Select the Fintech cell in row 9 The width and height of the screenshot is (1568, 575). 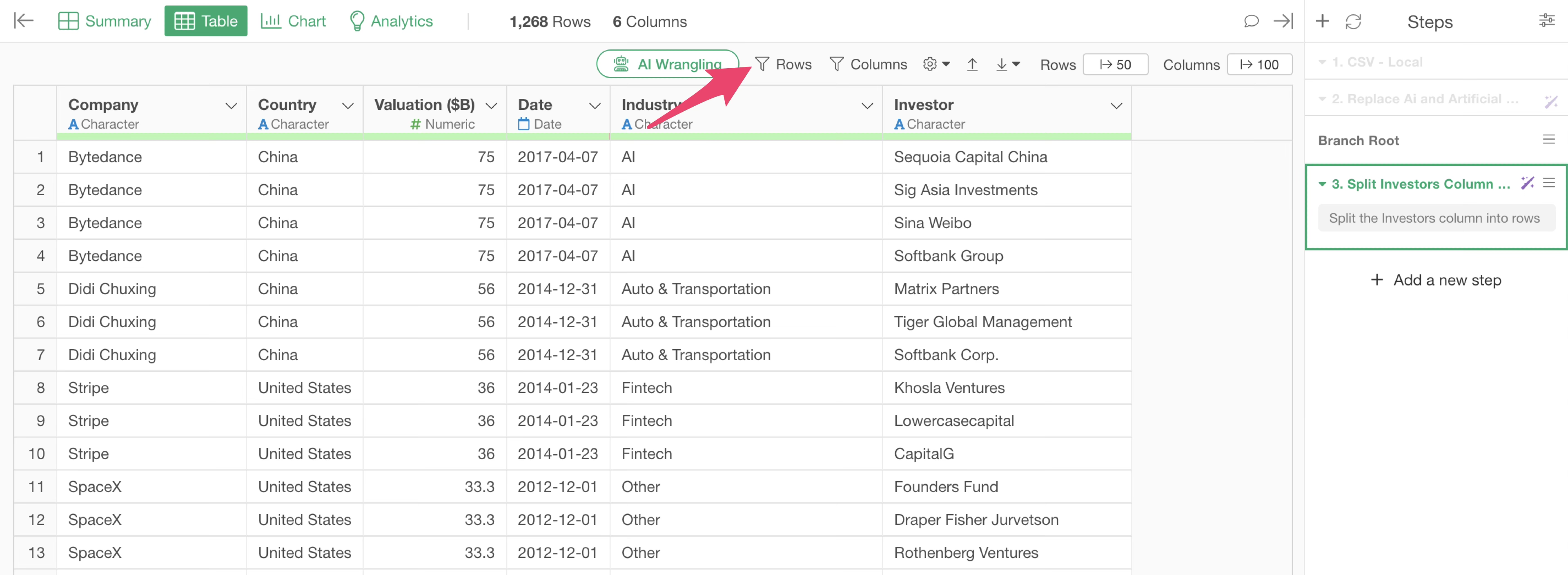tap(746, 421)
